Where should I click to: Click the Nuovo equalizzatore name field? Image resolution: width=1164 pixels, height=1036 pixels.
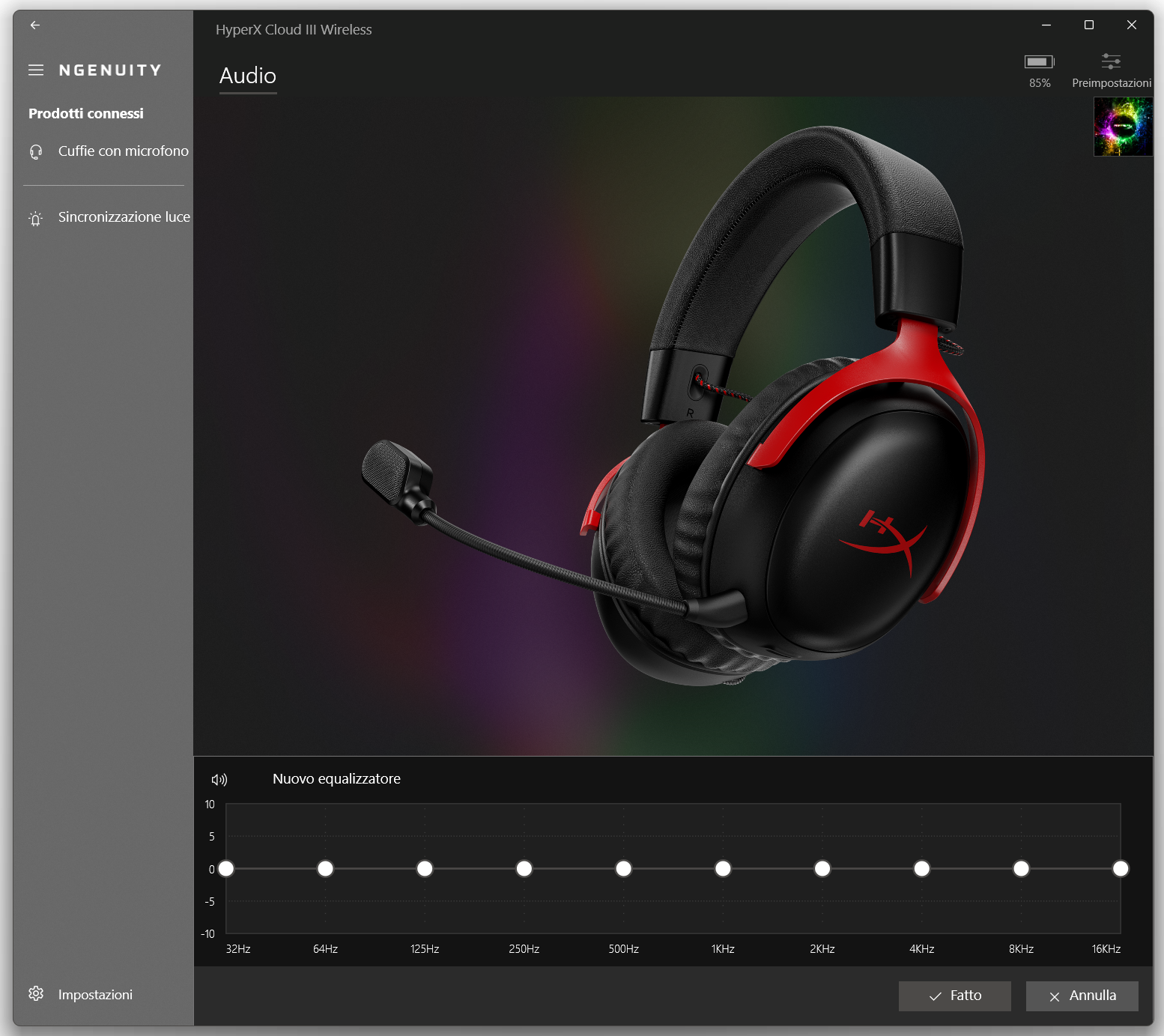click(x=336, y=779)
